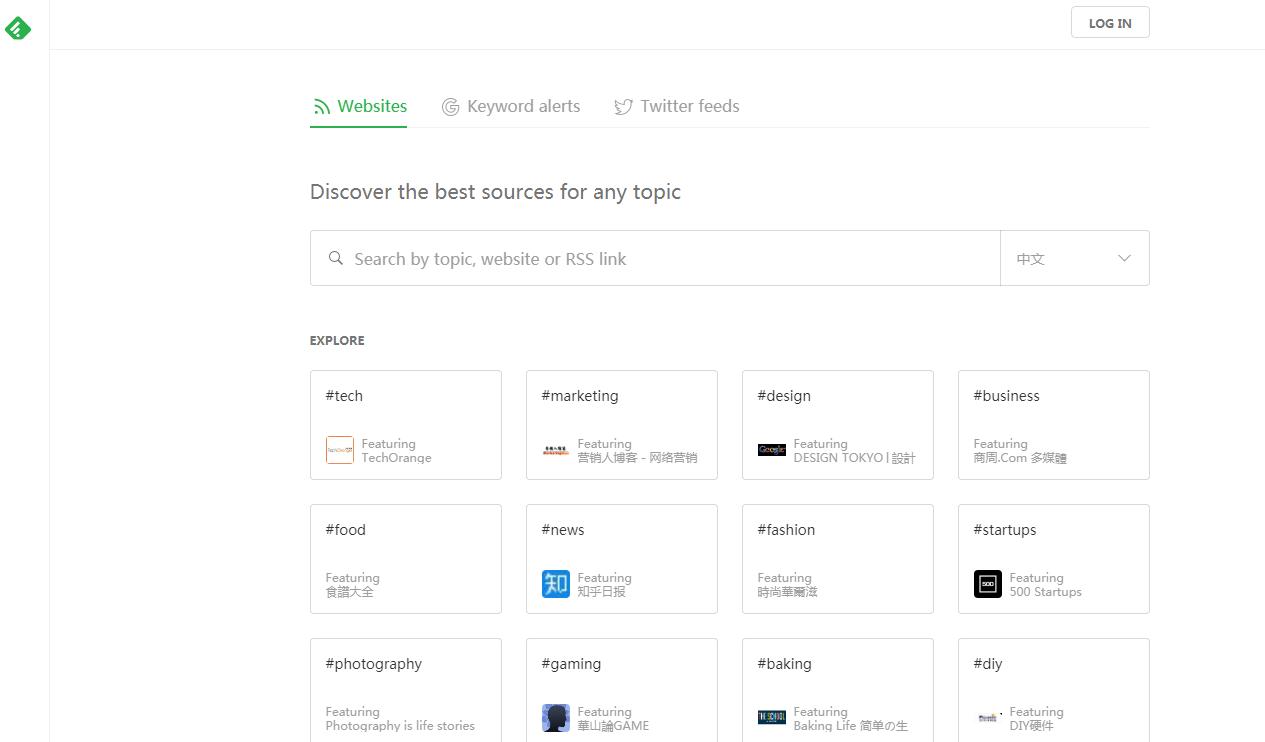
Task: Click the magnifier search icon
Action: point(336,258)
